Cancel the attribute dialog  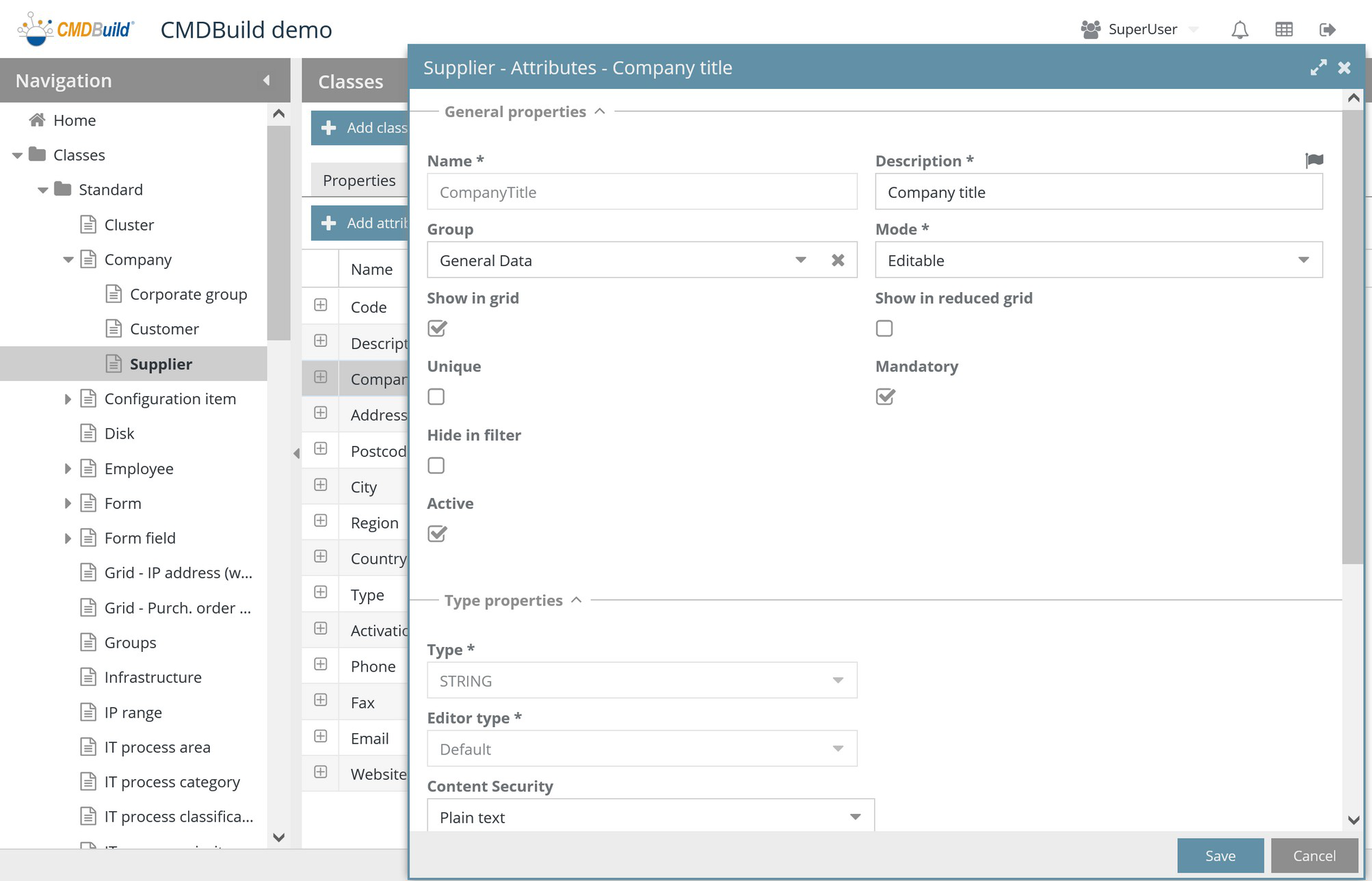click(1313, 855)
